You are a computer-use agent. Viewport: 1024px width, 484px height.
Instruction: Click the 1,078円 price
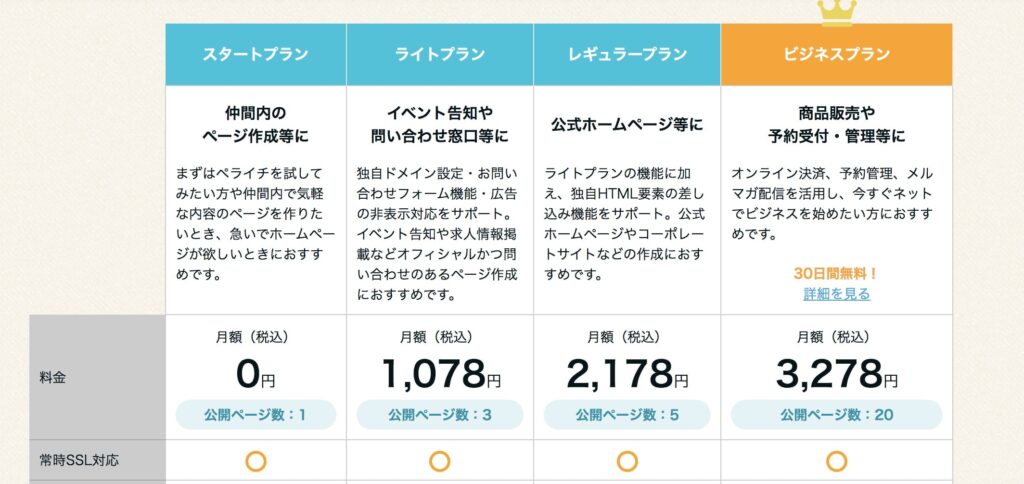[441, 374]
